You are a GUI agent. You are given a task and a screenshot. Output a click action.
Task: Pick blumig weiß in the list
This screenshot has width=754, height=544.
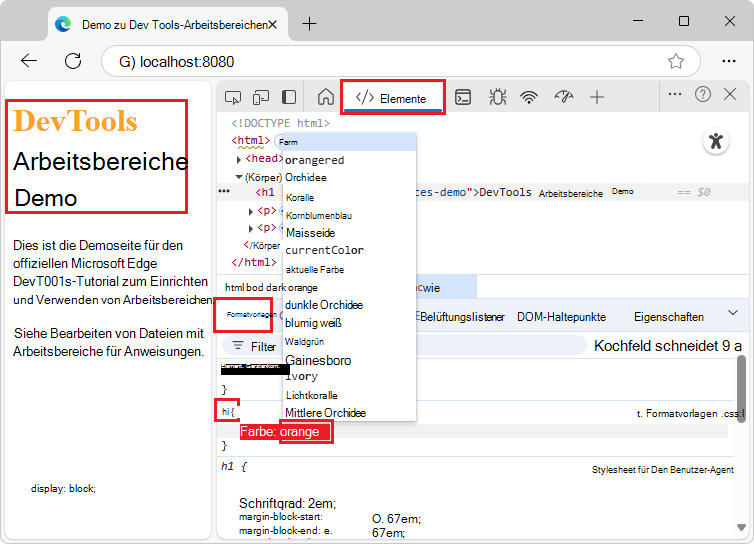coord(349,323)
